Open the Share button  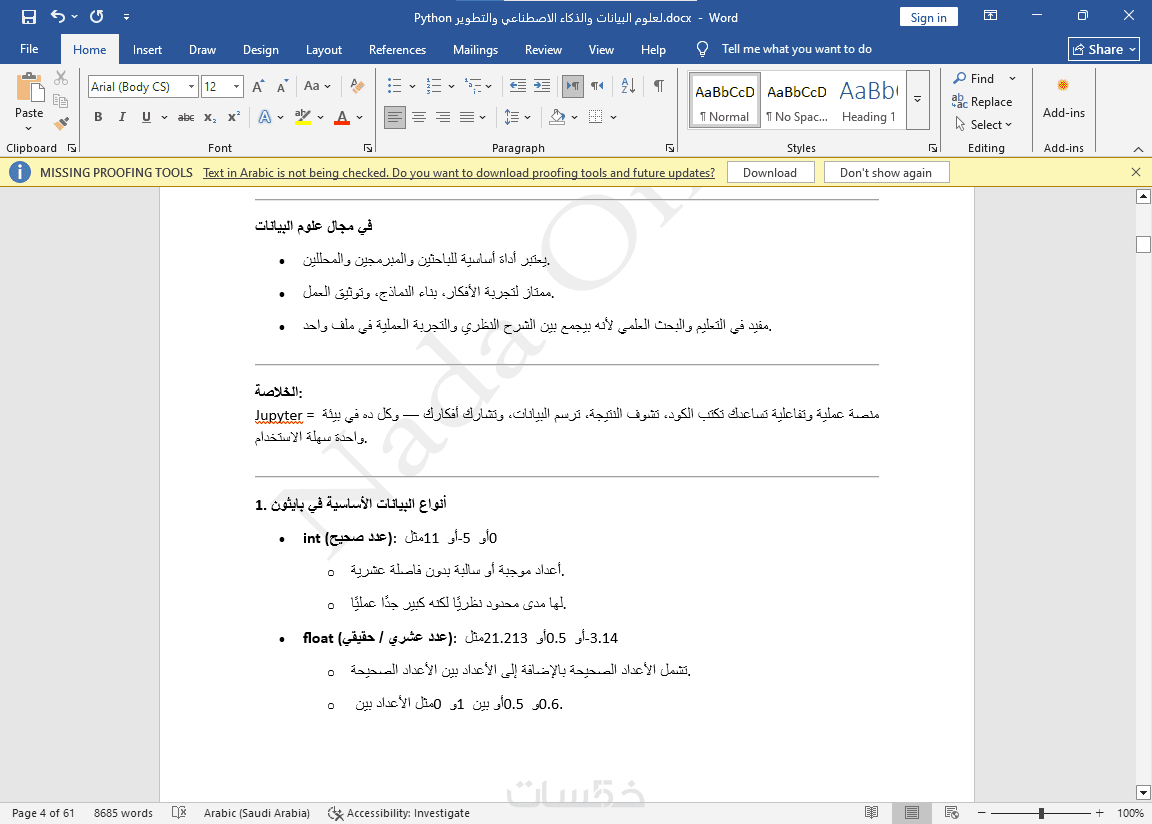coord(1104,49)
